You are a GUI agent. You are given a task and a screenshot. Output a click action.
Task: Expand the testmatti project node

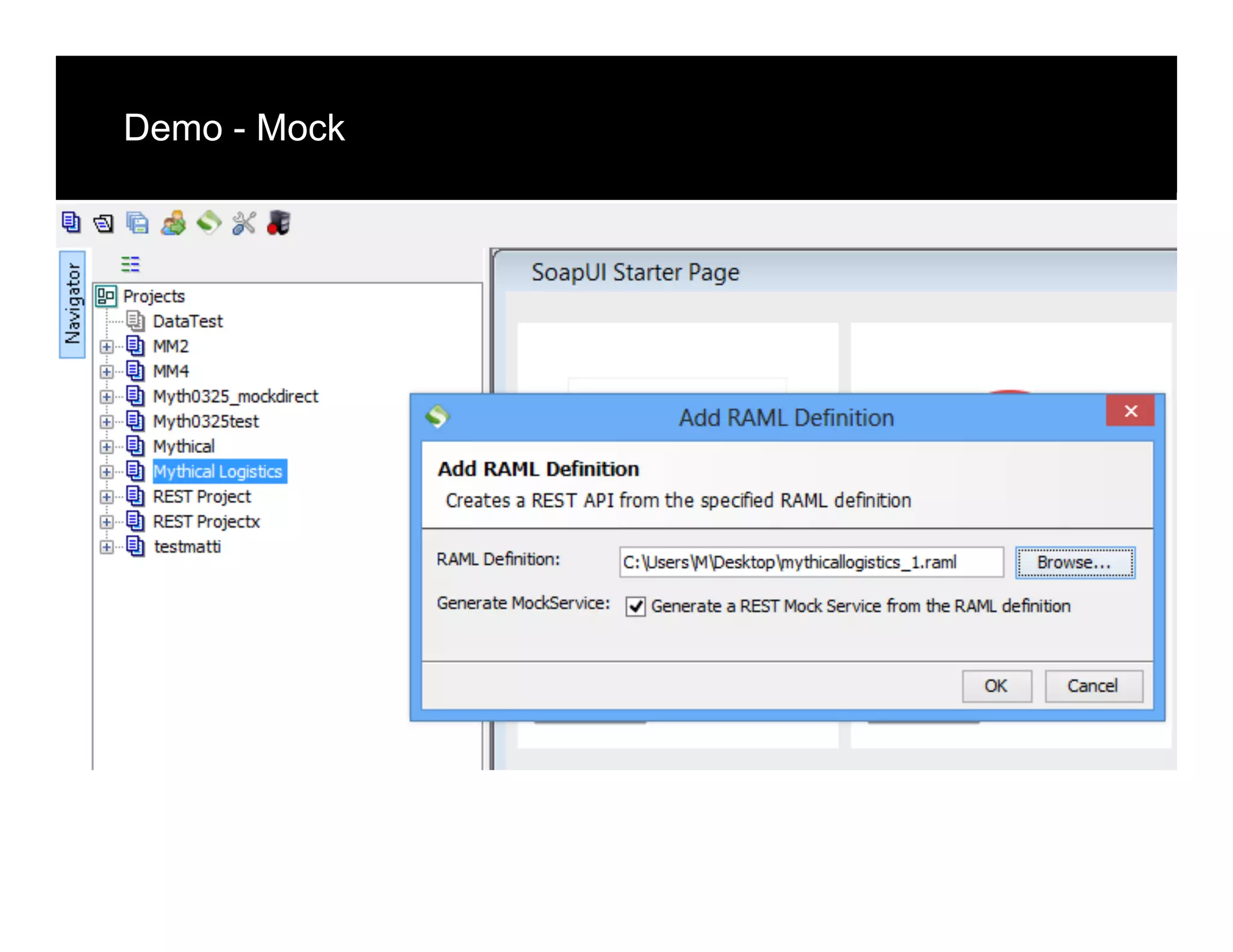click(107, 547)
